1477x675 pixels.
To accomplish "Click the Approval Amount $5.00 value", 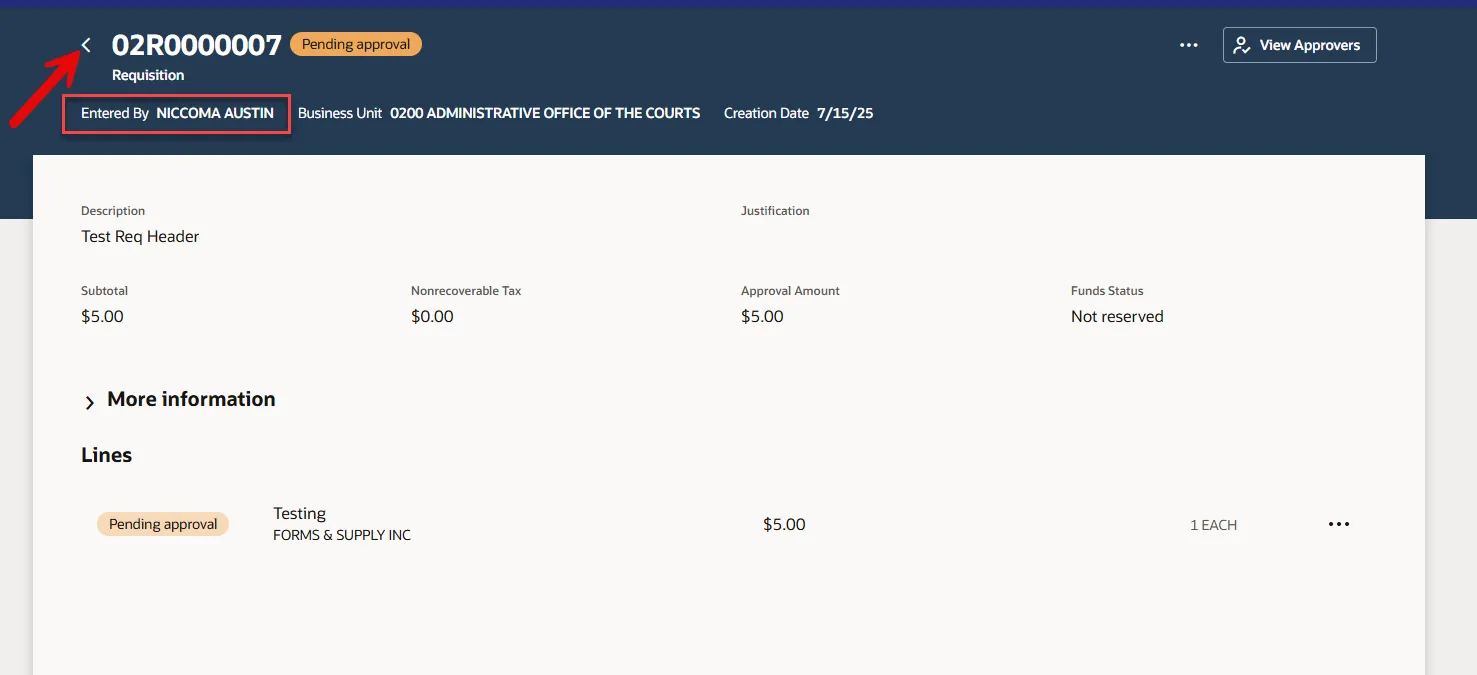I will coord(762,316).
